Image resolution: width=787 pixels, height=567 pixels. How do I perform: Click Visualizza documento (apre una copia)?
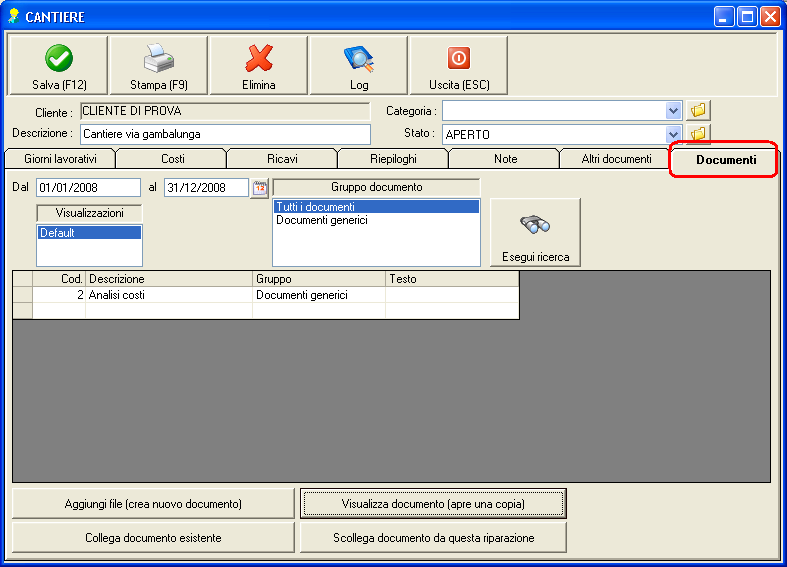433,504
